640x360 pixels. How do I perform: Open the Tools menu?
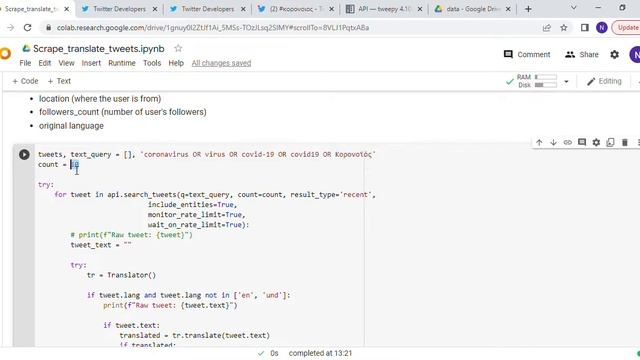pos(152,63)
